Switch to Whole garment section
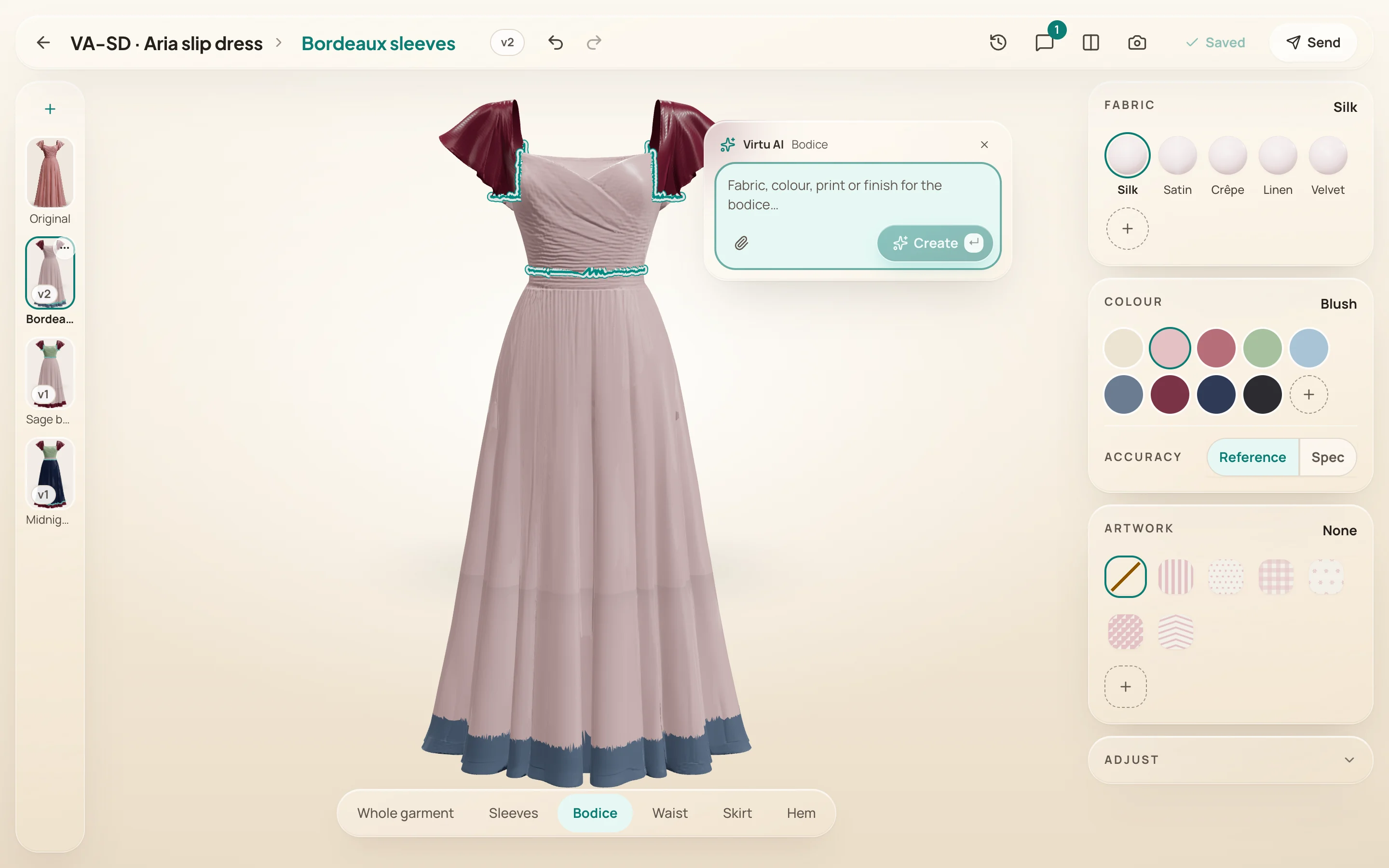The image size is (1389, 868). (405, 813)
